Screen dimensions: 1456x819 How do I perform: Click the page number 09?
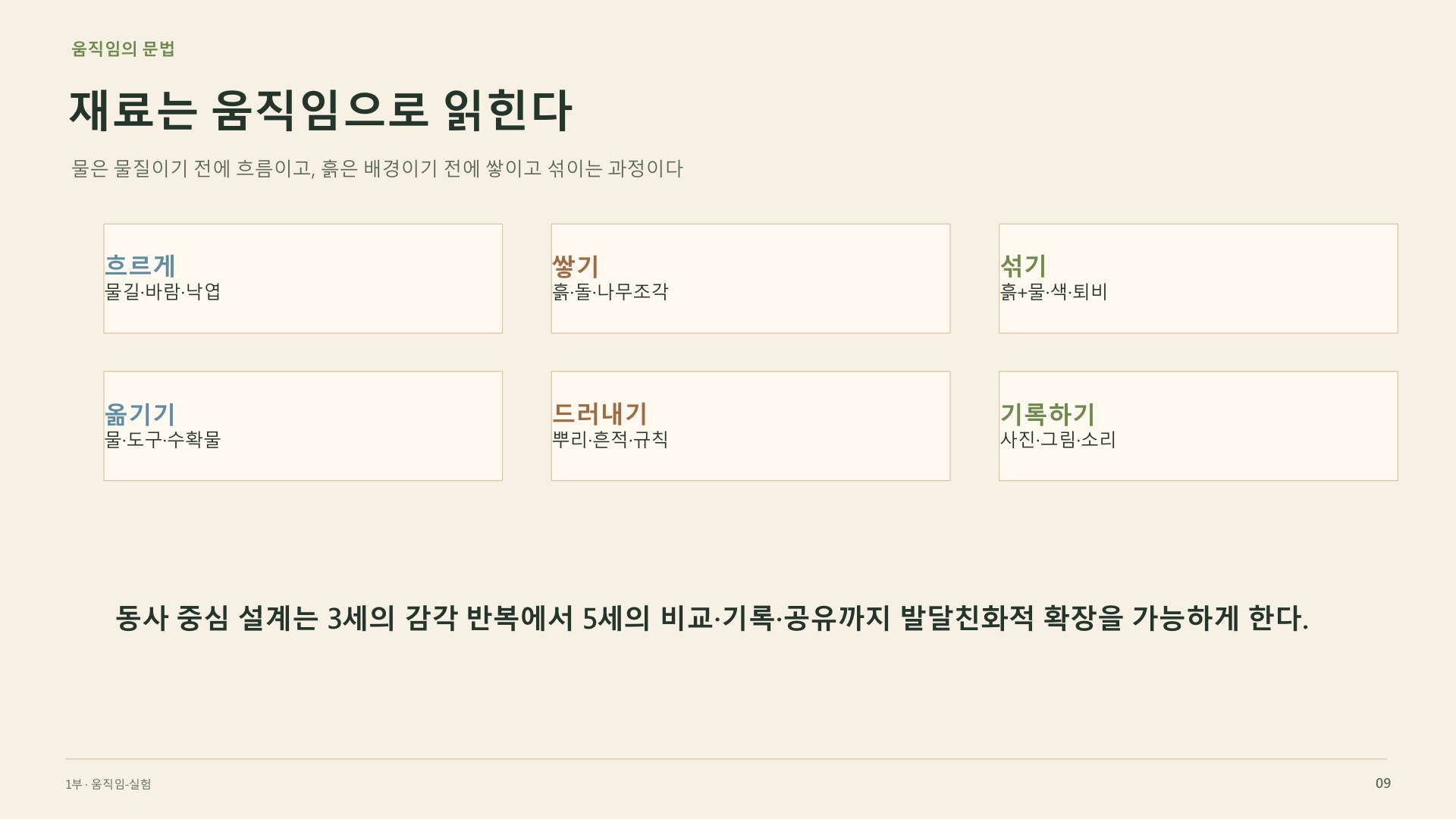click(1383, 783)
